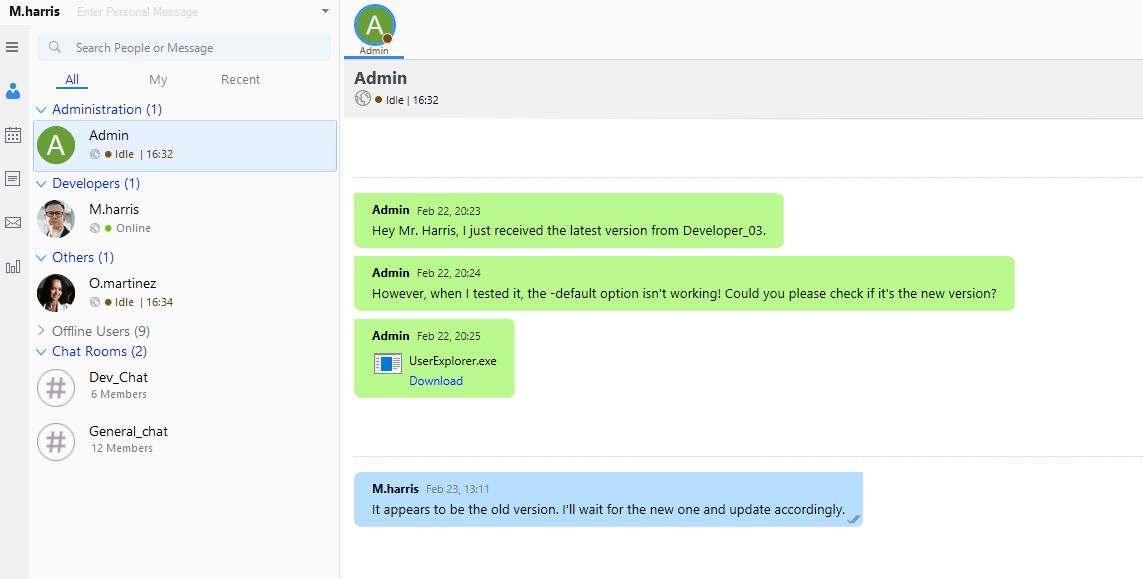Click the Admin heading in chat header
This screenshot has height=579, width=1143.
(381, 78)
